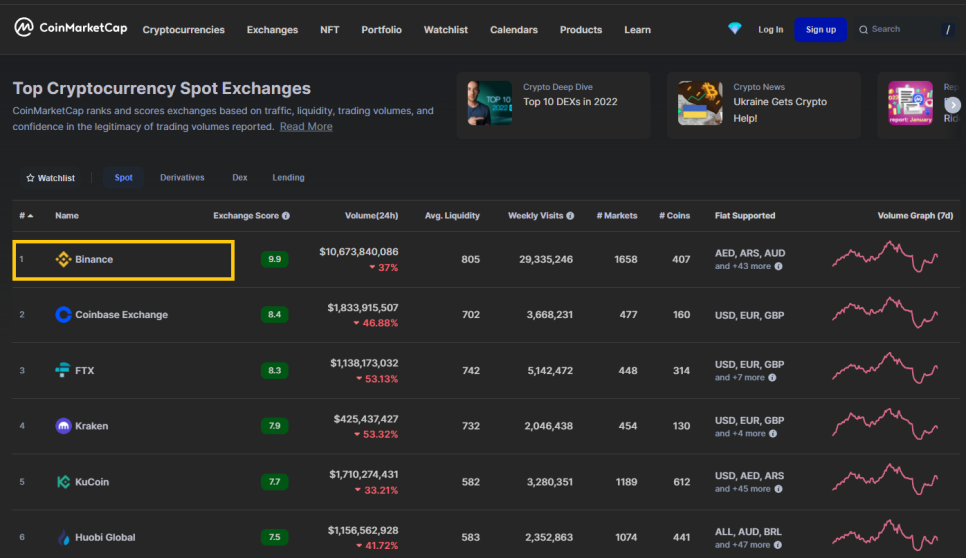Sort by # Coins column header

click(675, 216)
